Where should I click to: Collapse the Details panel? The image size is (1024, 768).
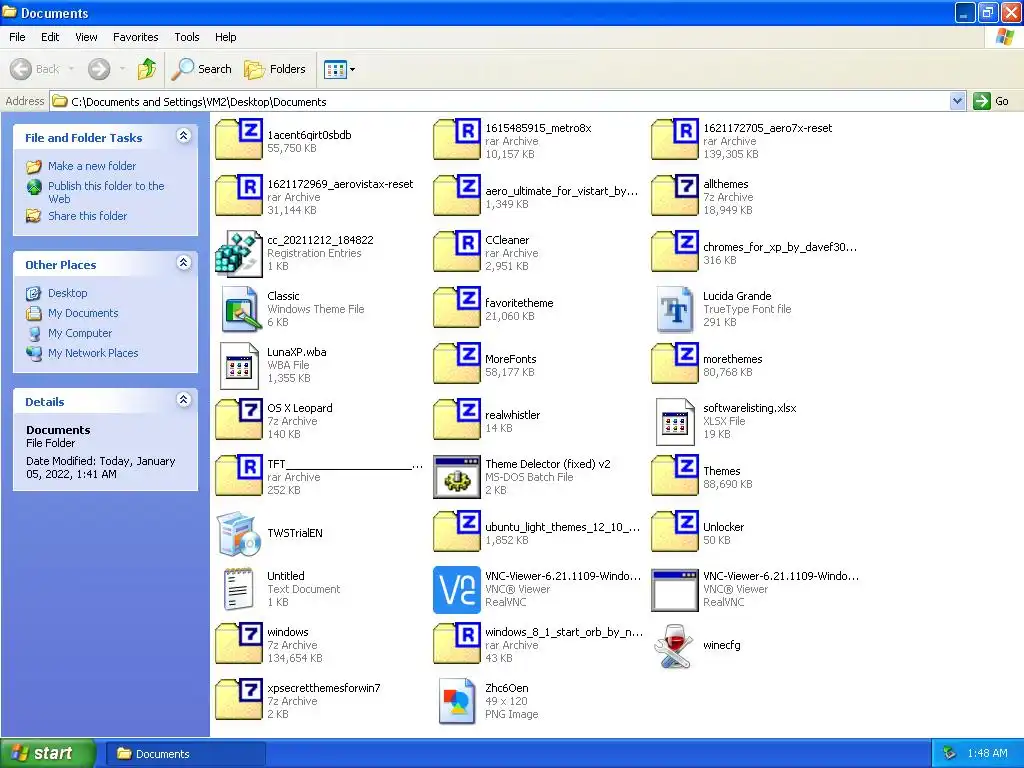click(x=184, y=400)
